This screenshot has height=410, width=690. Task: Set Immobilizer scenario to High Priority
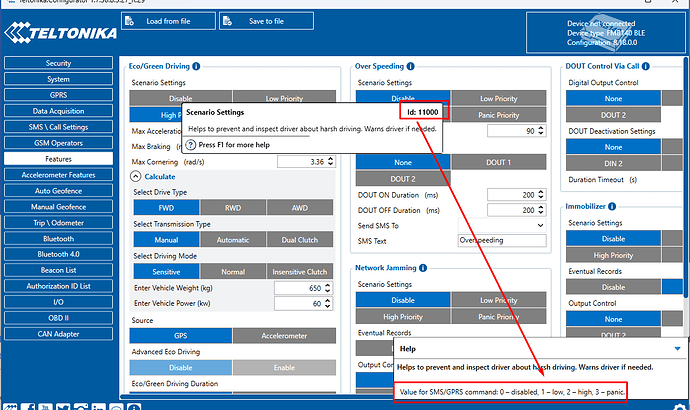(613, 255)
